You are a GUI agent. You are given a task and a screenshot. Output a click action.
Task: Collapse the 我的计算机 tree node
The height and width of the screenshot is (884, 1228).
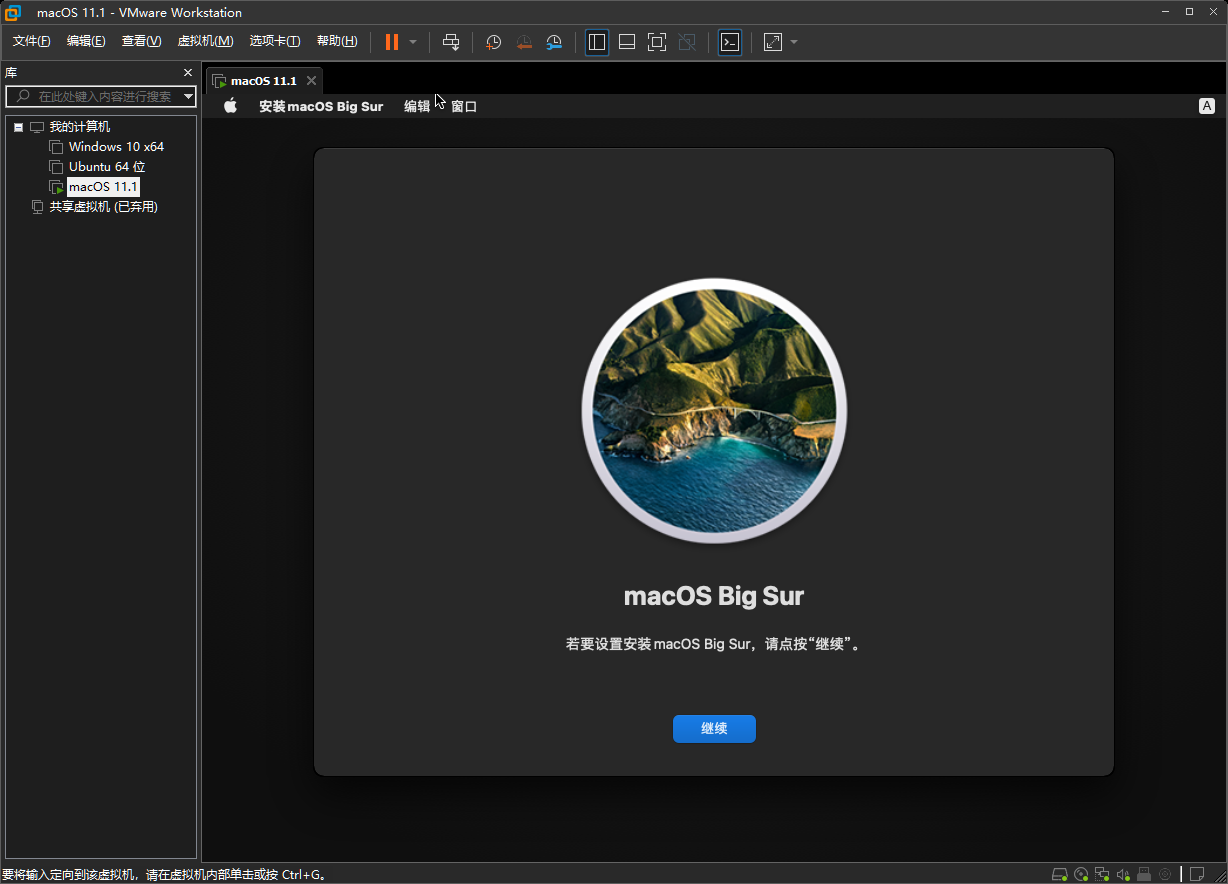click(x=19, y=127)
